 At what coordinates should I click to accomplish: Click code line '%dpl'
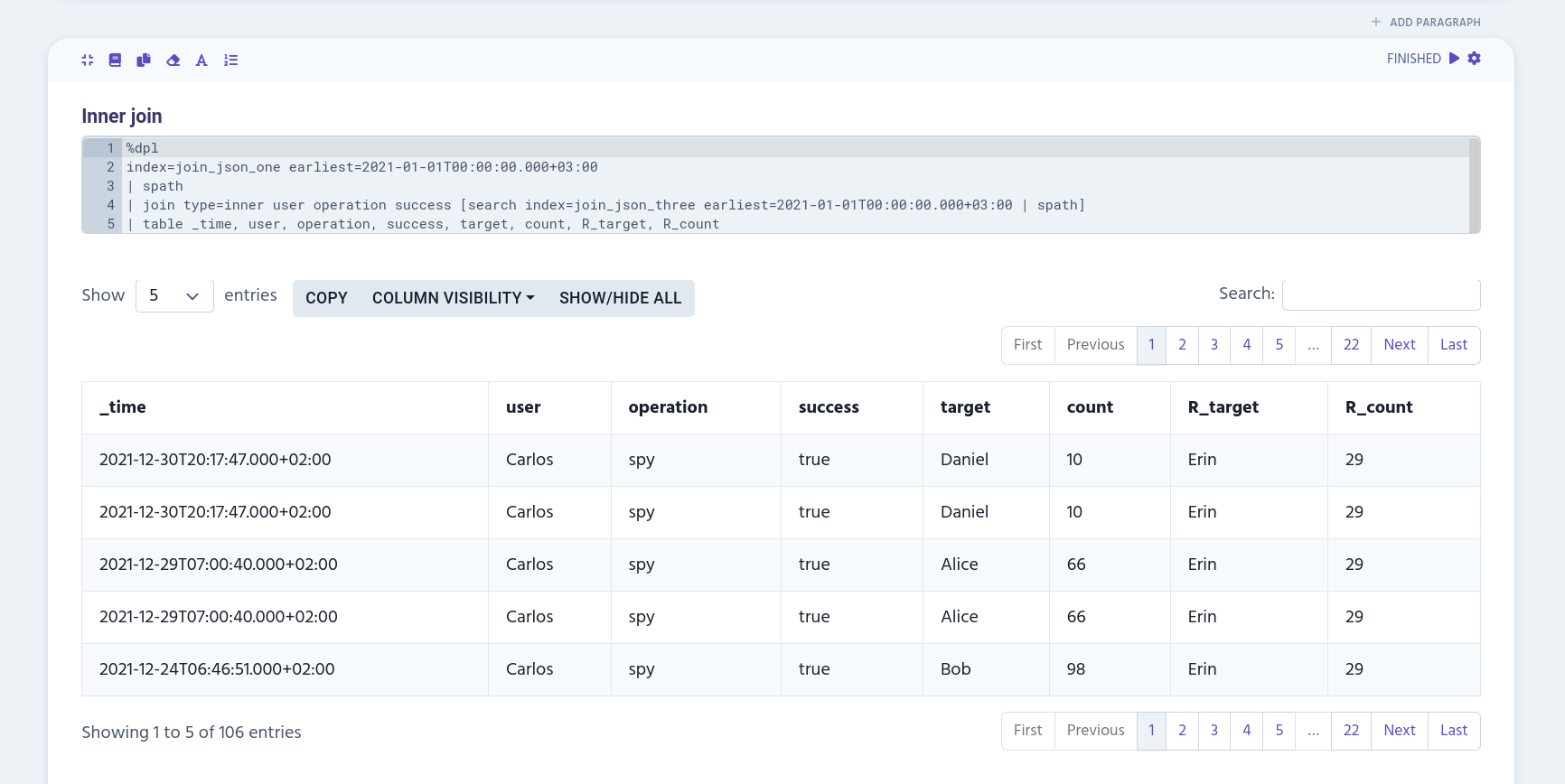142,148
